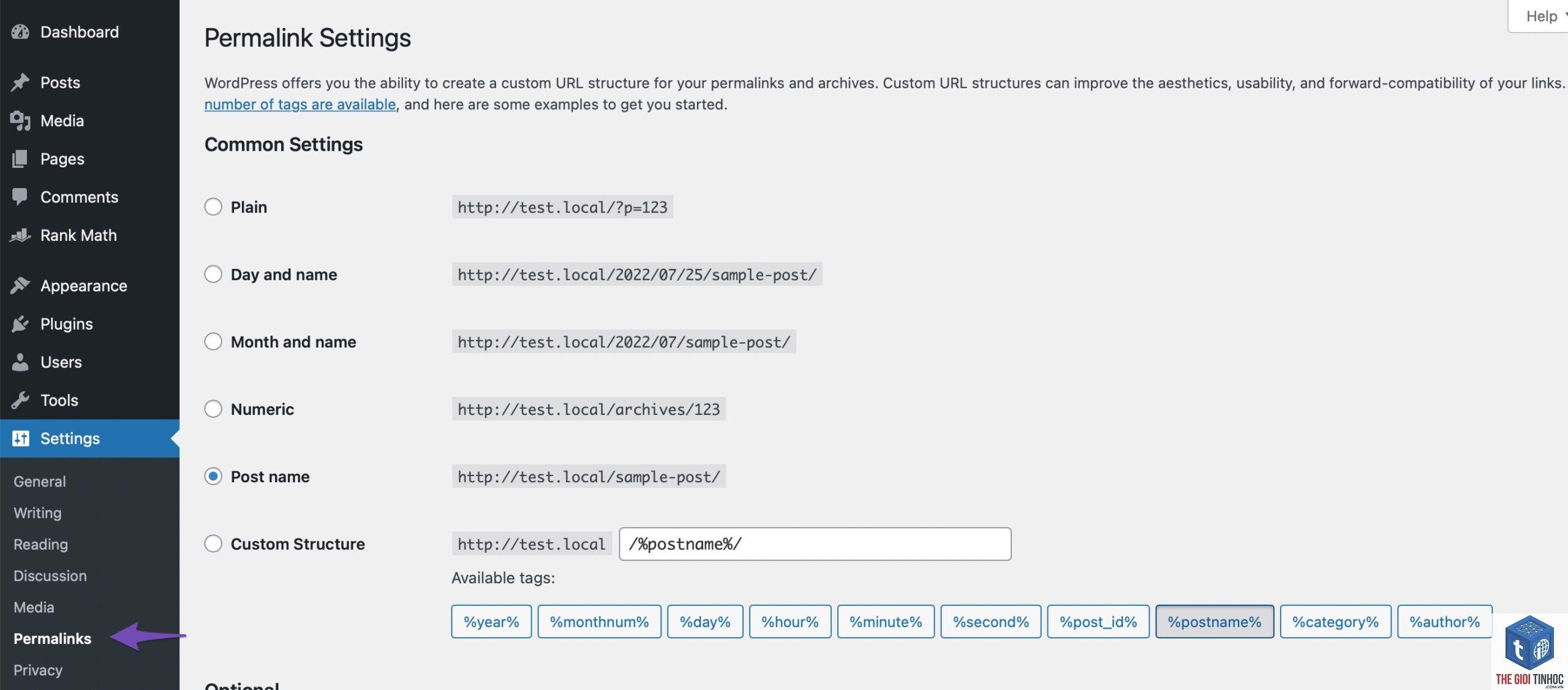Click the Media library icon in sidebar

(x=20, y=121)
